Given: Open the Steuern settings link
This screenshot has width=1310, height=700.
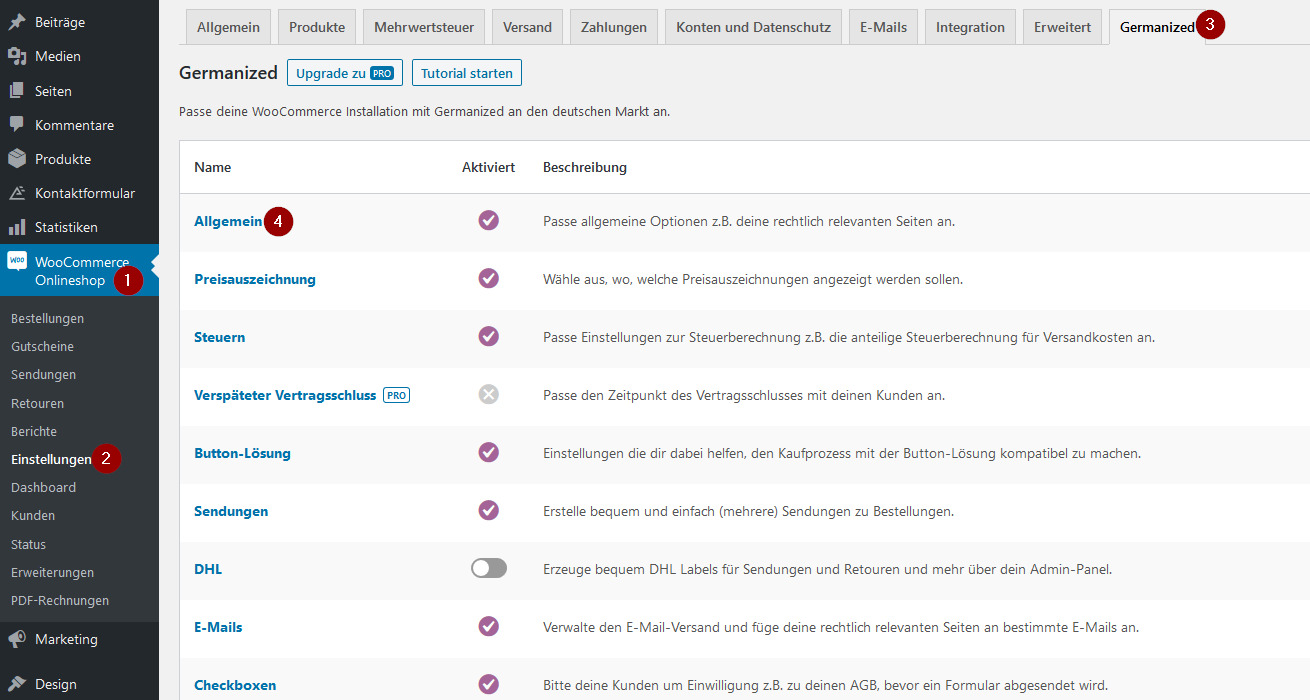Looking at the screenshot, I should click(x=219, y=337).
